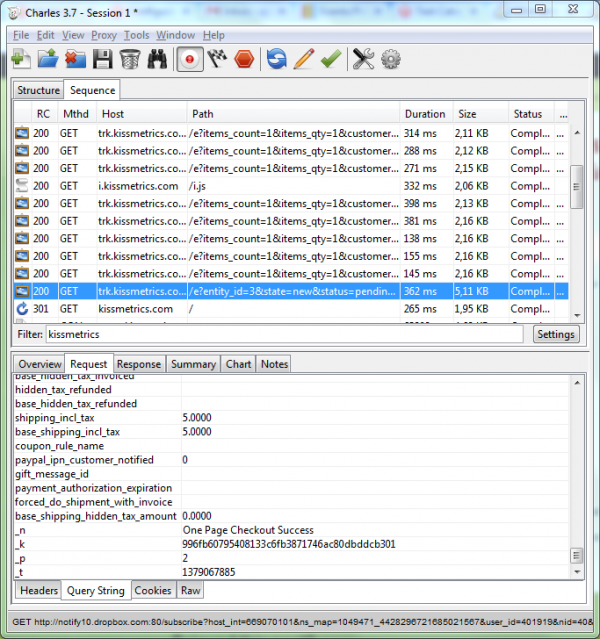Select the highlighted entity_id=3 request row
The height and width of the screenshot is (639, 600).
(x=291, y=291)
